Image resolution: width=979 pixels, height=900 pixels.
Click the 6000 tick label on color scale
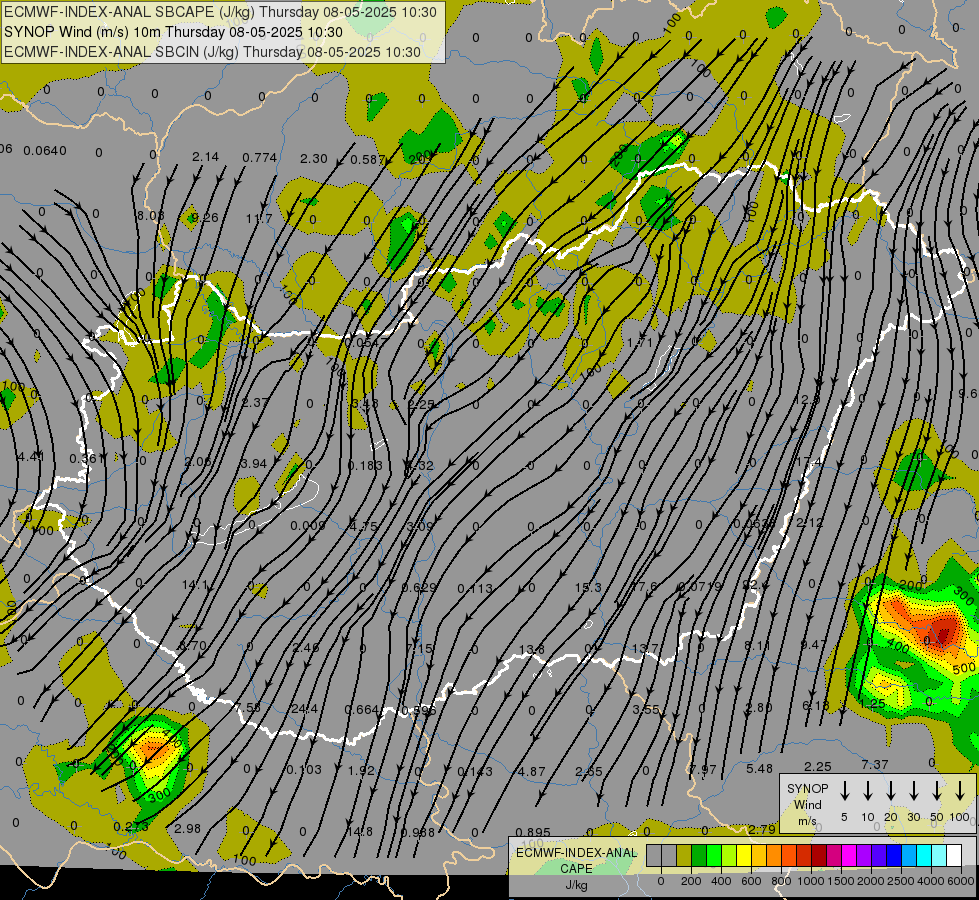pos(960,881)
